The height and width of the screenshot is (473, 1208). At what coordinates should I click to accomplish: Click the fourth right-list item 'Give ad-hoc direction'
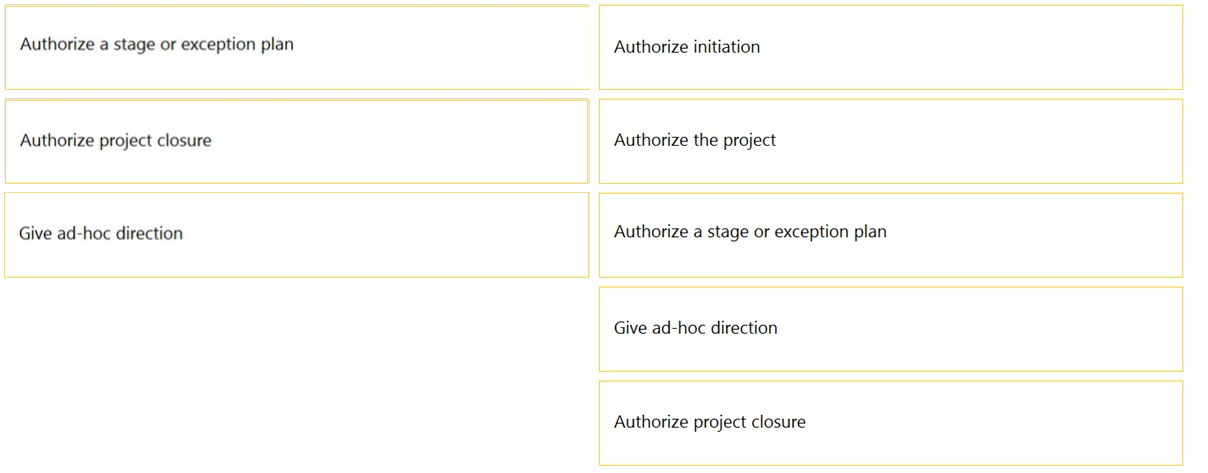pos(891,329)
